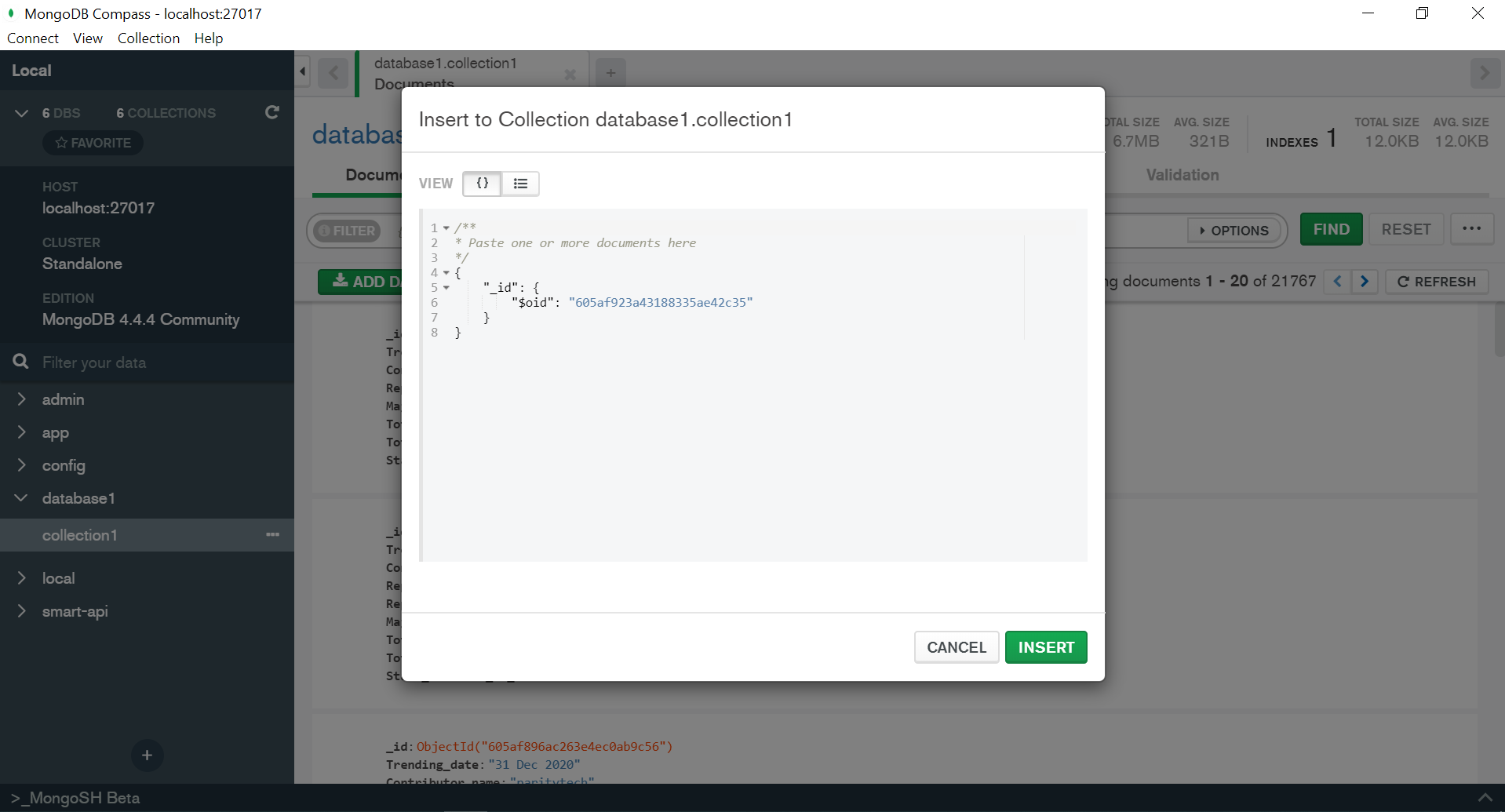Open the Collection menu

click(148, 38)
